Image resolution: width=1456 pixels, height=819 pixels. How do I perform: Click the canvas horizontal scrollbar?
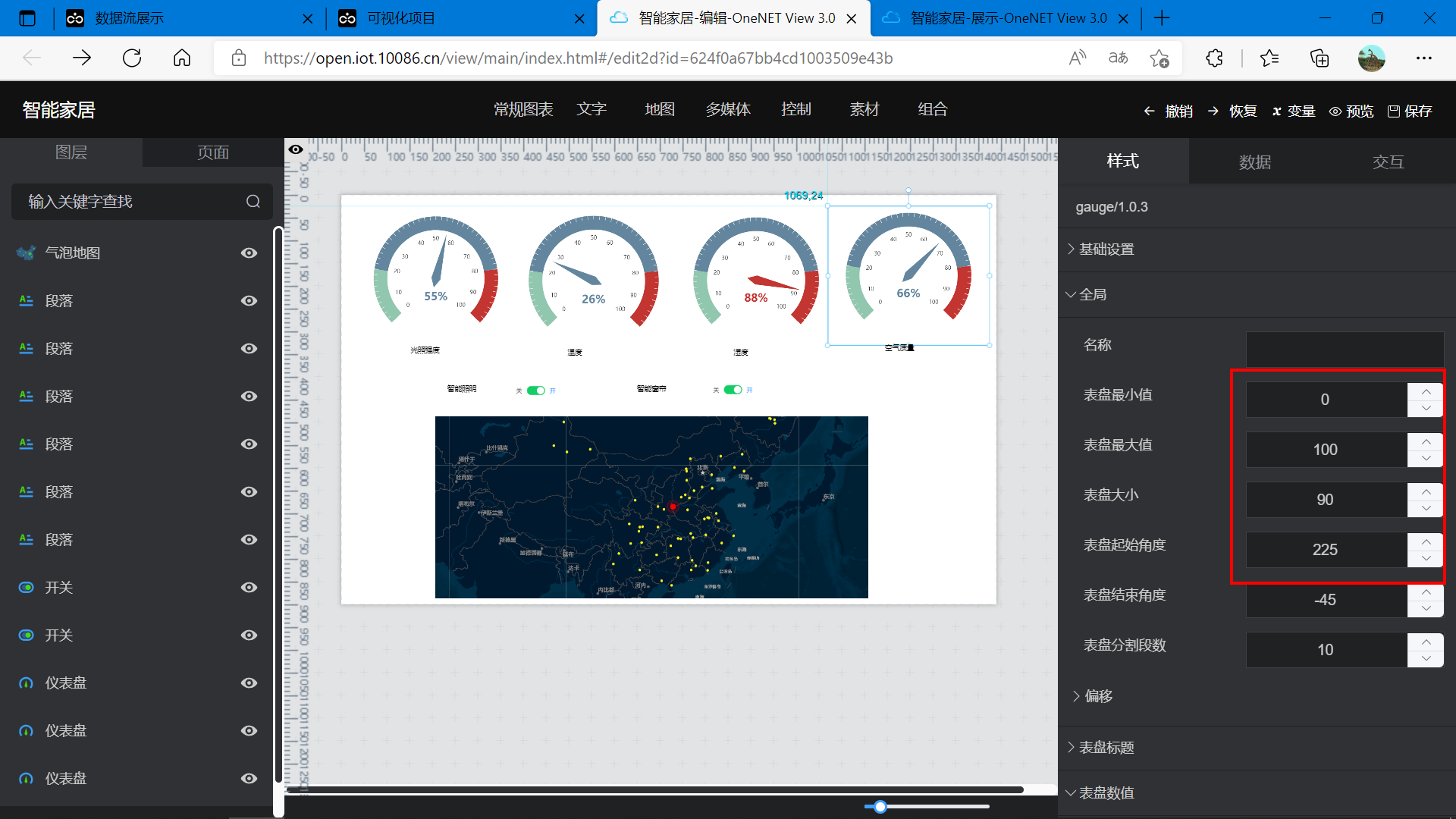click(655, 790)
